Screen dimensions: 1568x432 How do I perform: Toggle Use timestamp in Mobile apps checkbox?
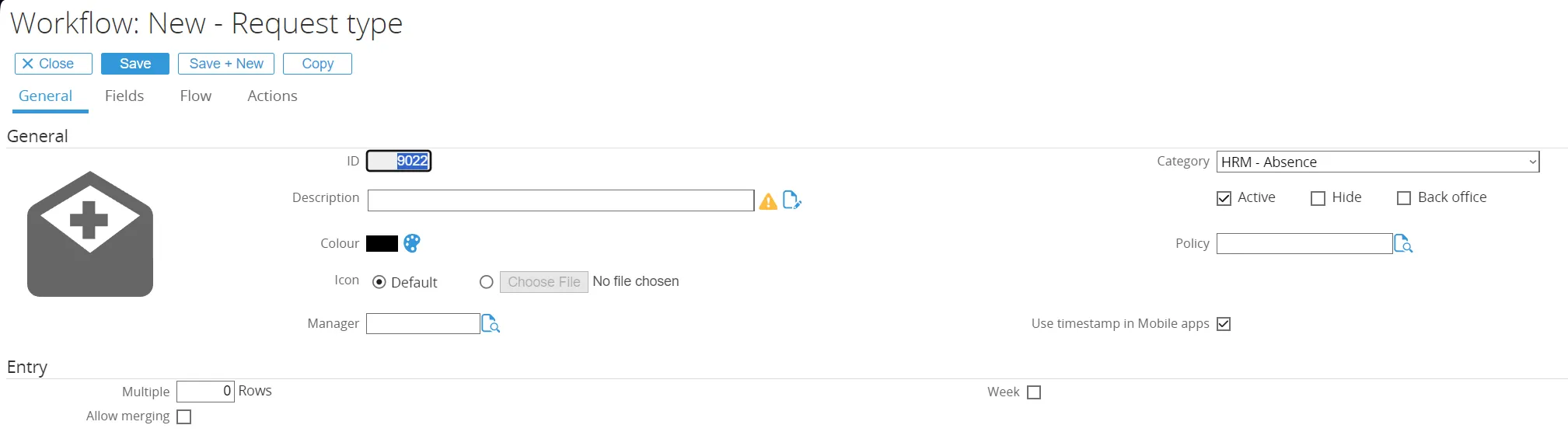pos(1224,324)
